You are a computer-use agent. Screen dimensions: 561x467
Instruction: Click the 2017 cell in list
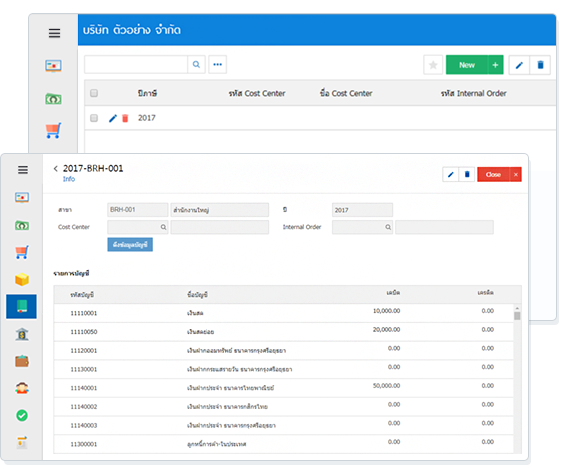(147, 118)
